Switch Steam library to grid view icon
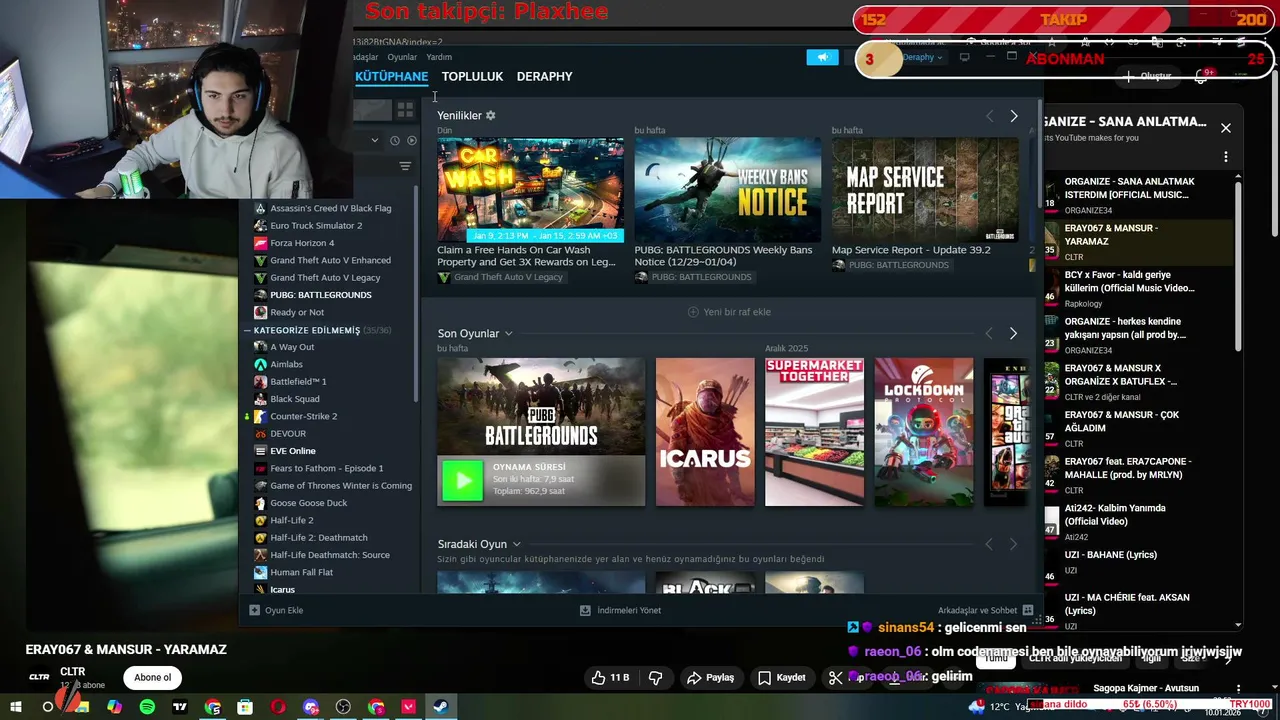Viewport: 1280px width, 720px height. tap(405, 109)
